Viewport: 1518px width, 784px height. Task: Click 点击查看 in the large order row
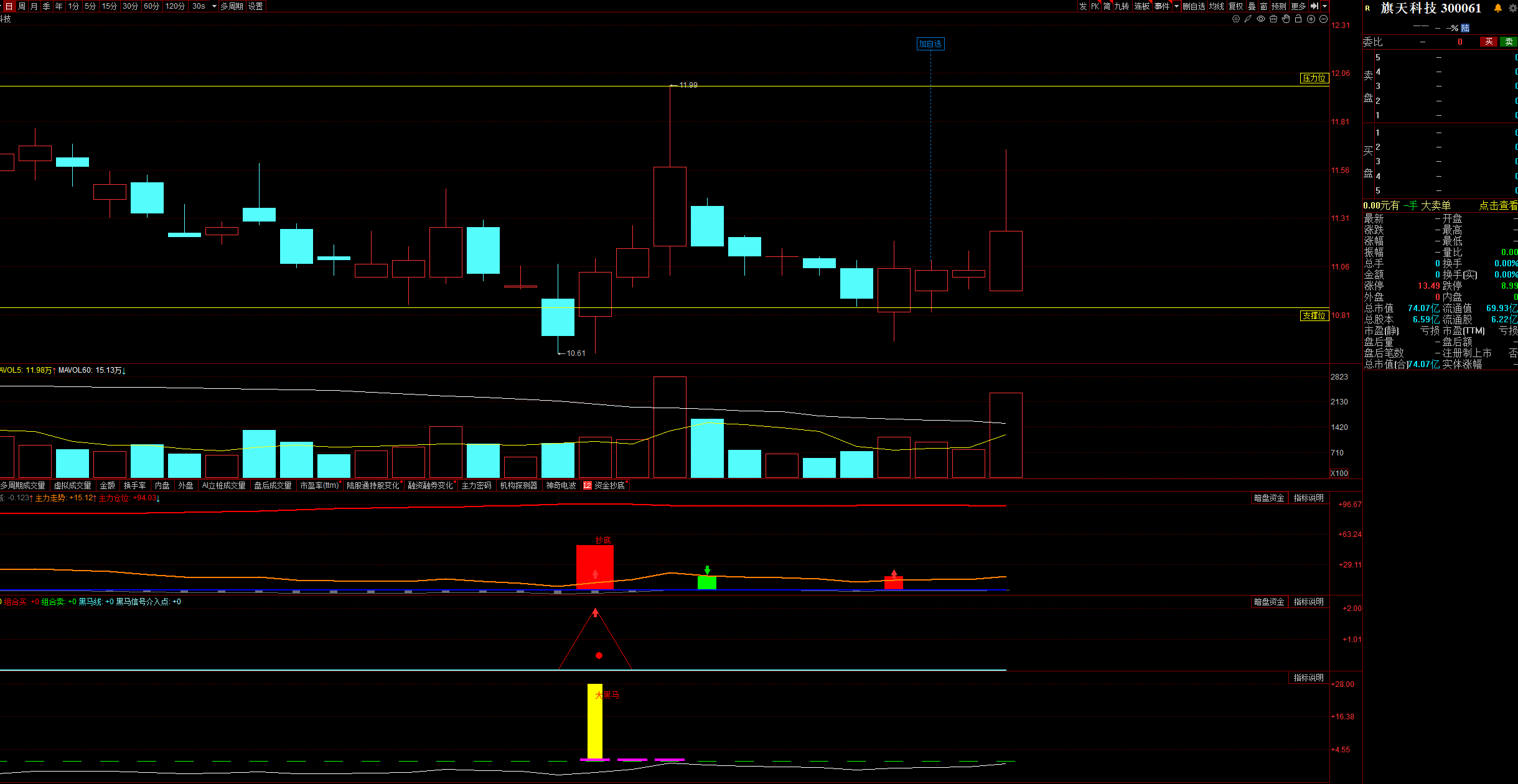[1497, 206]
